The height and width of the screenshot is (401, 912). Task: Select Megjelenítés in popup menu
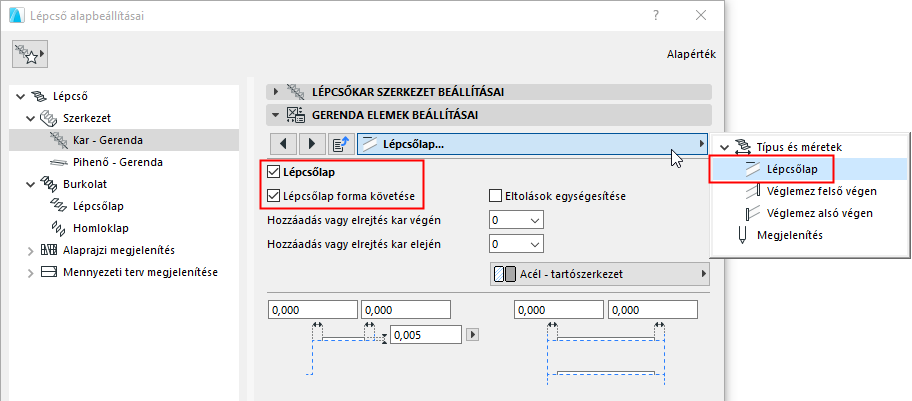point(789,235)
